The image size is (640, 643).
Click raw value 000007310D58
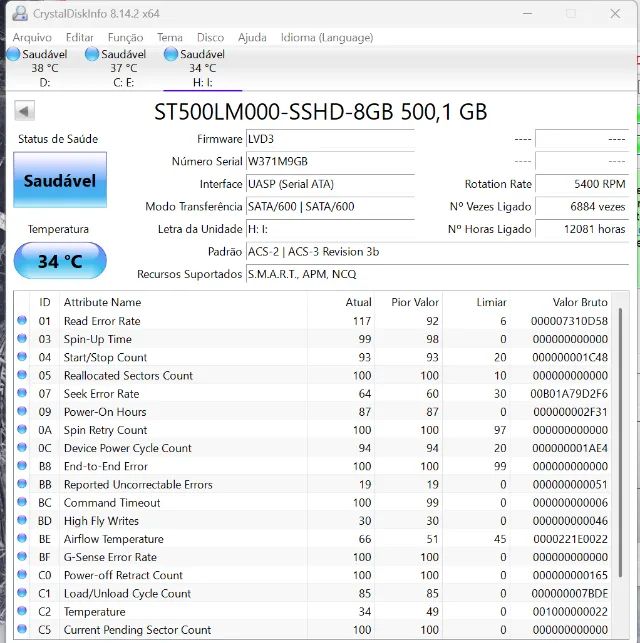[569, 321]
